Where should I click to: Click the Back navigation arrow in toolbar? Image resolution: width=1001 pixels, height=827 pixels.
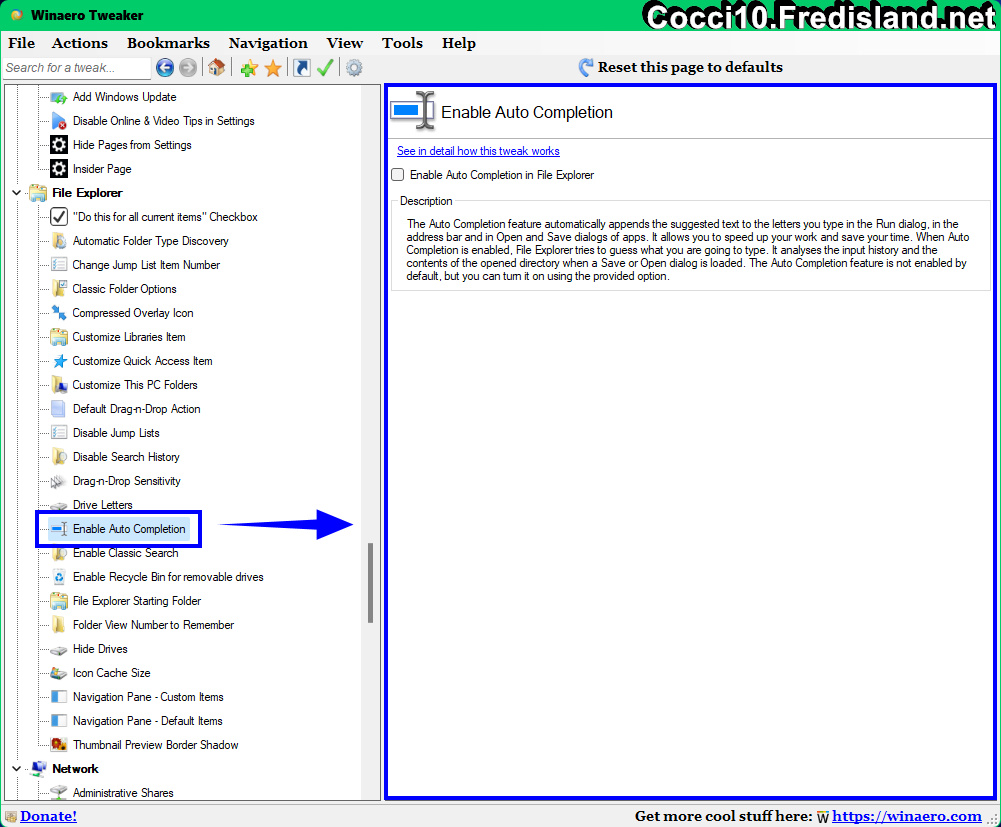click(x=165, y=68)
